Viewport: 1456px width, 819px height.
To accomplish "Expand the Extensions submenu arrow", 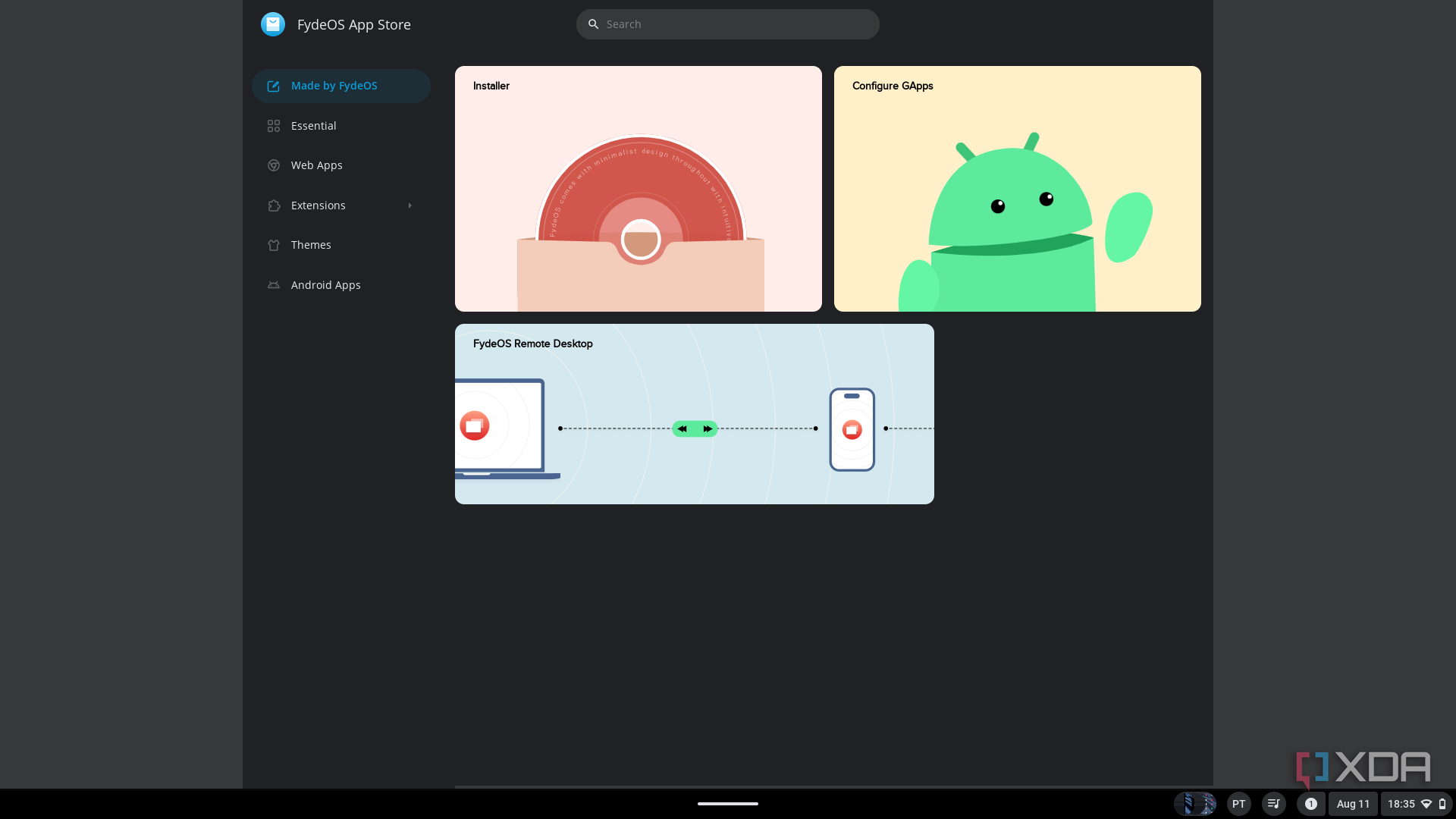I will (410, 206).
